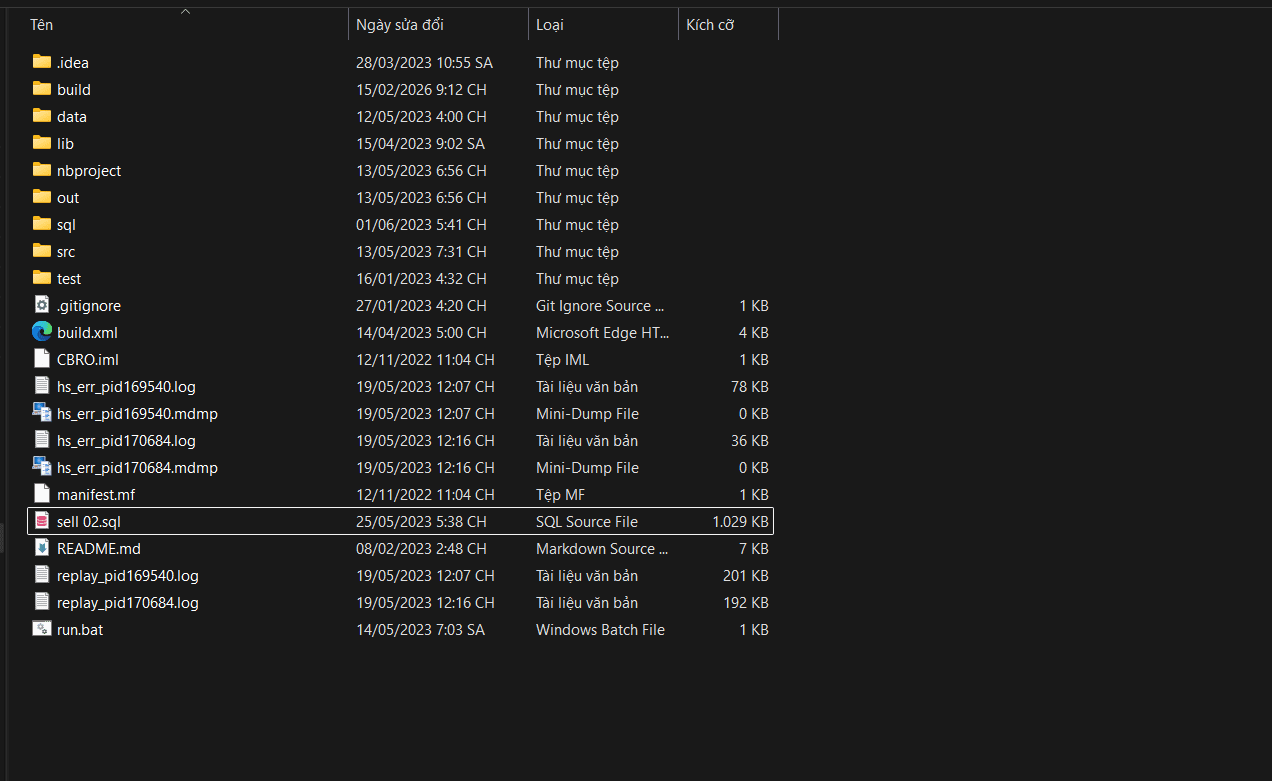The image size is (1272, 781).
Task: Select the Git Ignore Source type cell
Action: [600, 305]
